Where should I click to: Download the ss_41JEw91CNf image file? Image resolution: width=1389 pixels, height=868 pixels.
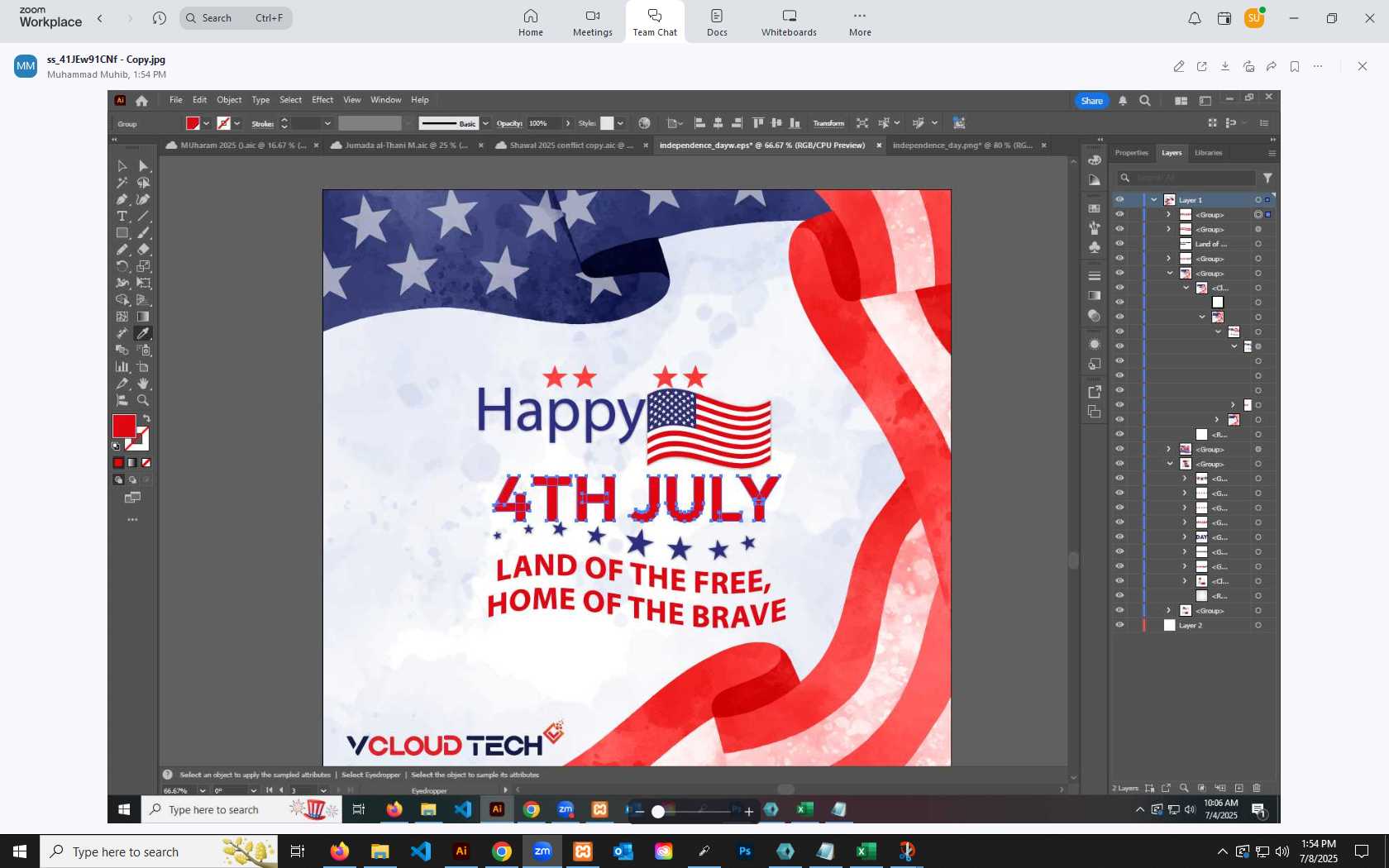(1225, 67)
